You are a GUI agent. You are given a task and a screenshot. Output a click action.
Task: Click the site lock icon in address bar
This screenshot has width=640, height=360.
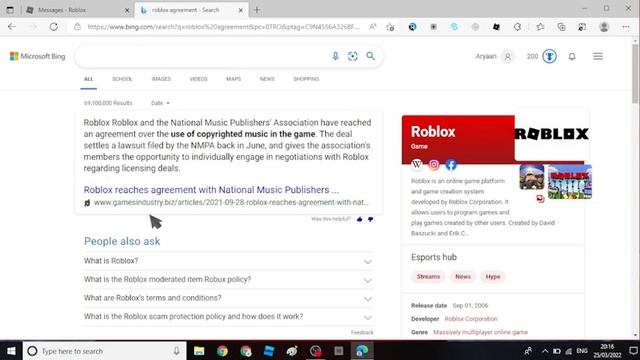[x=77, y=27]
